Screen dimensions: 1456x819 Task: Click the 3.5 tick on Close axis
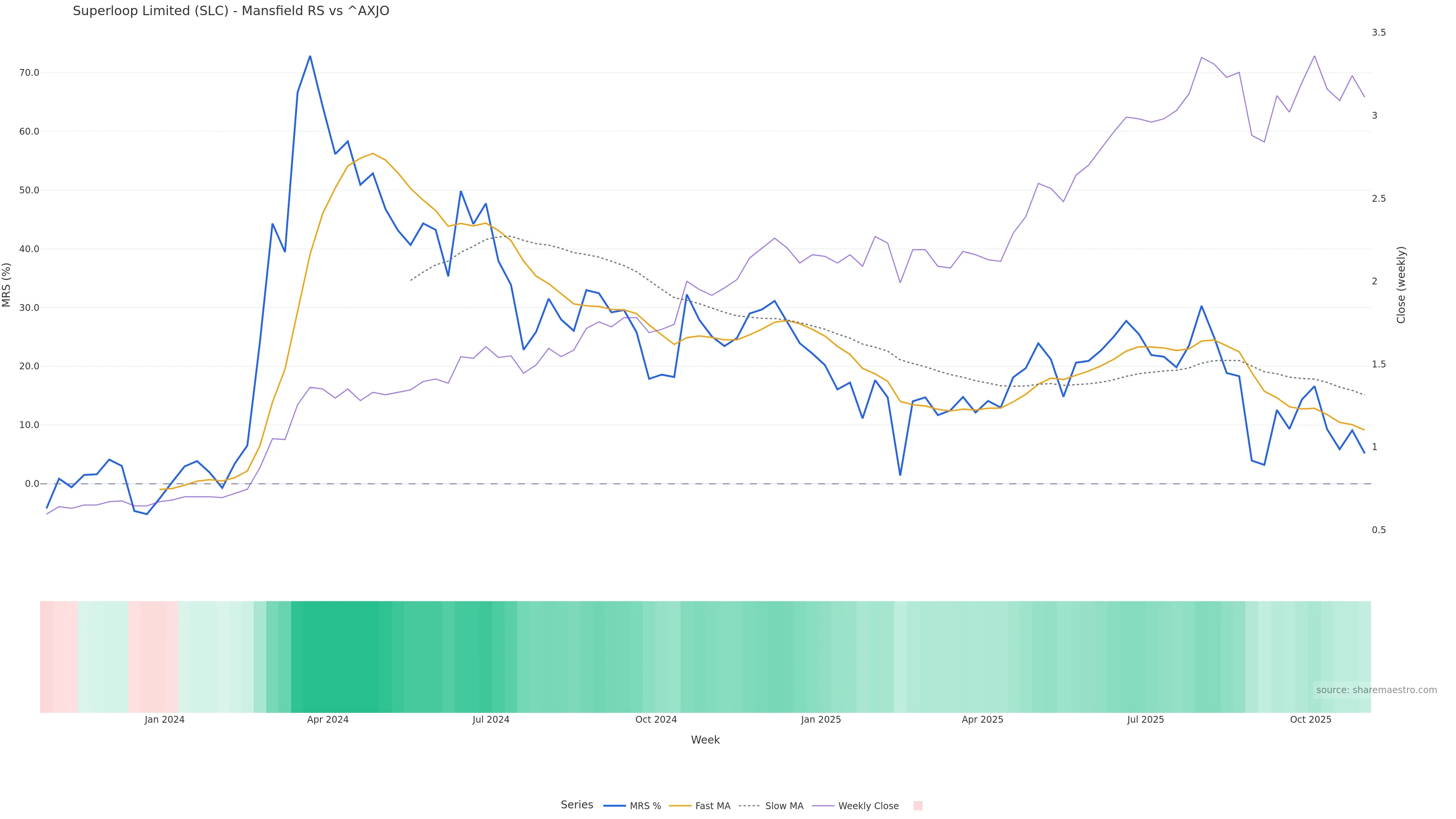pyautogui.click(x=1379, y=33)
